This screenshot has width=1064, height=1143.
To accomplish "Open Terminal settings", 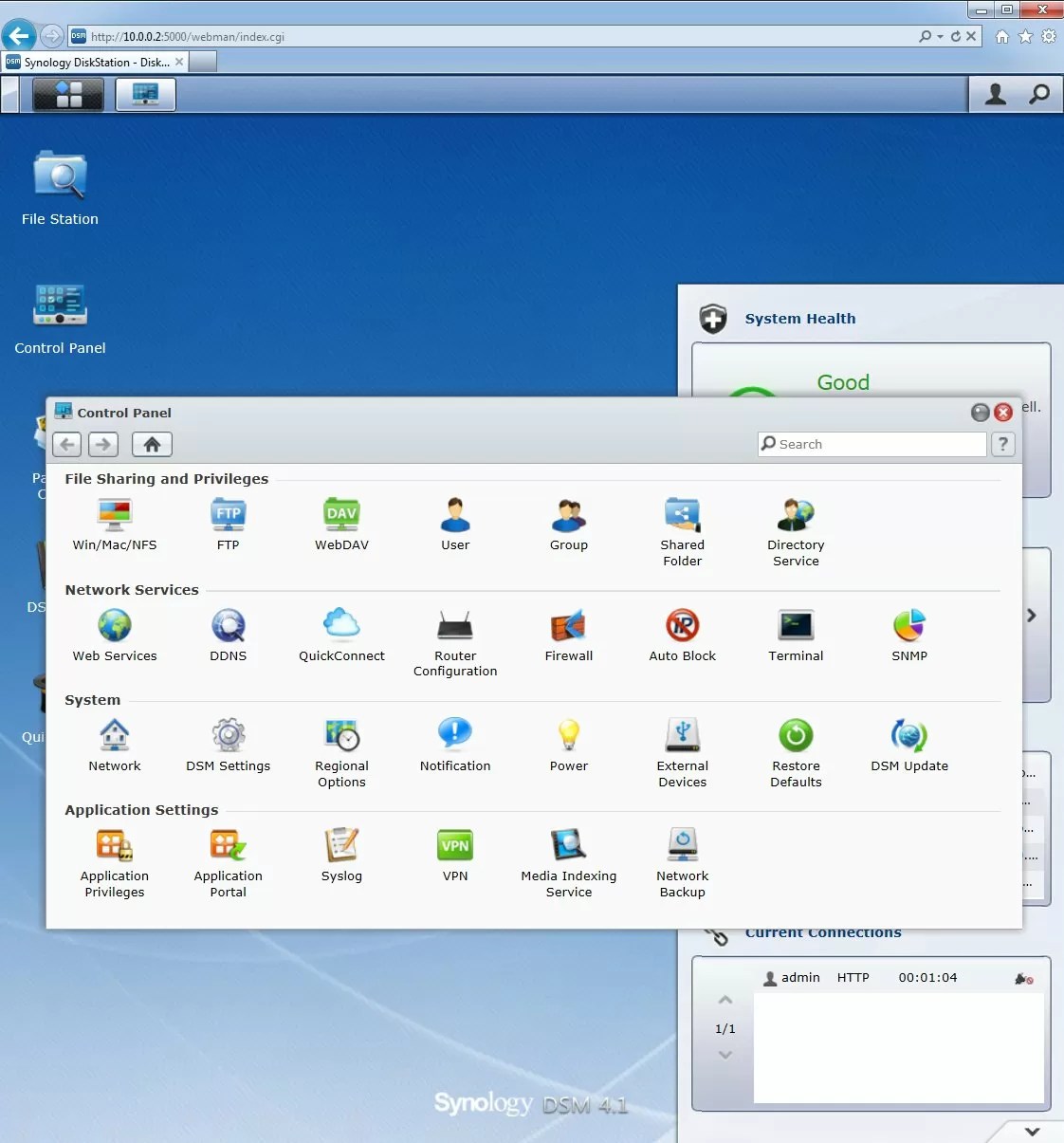I will tap(796, 635).
